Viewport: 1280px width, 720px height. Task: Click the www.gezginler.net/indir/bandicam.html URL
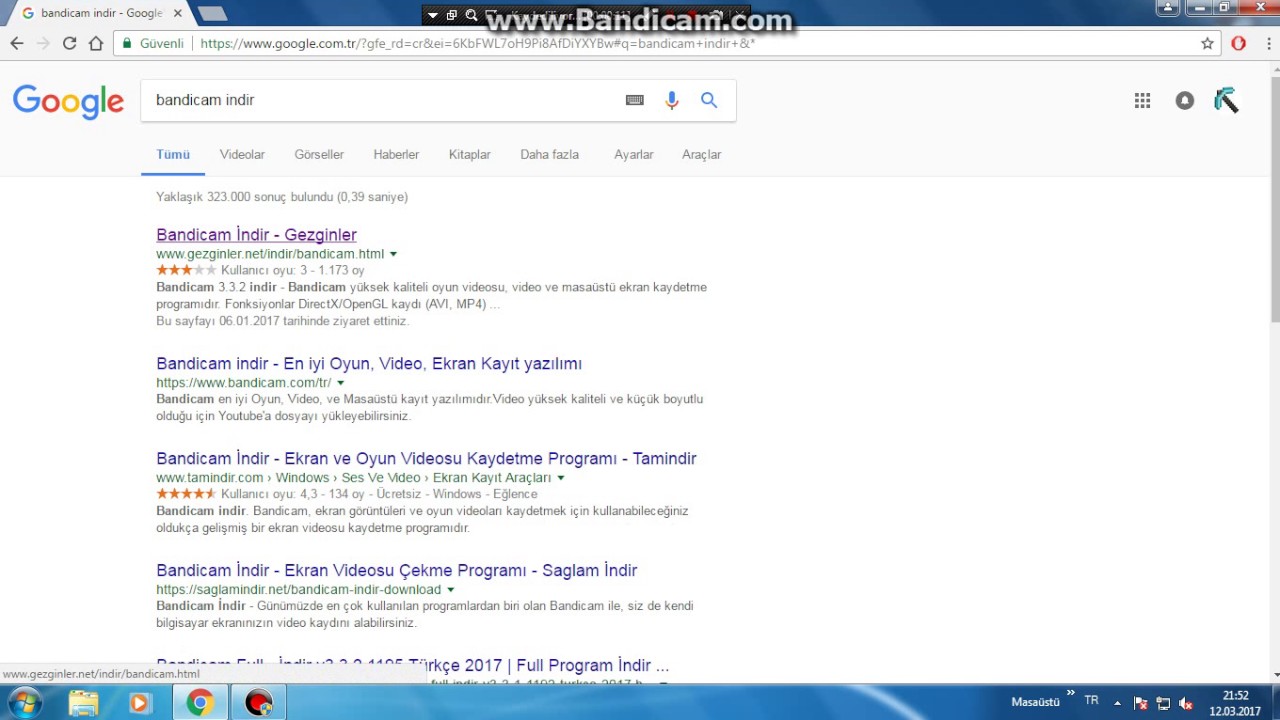pos(270,254)
